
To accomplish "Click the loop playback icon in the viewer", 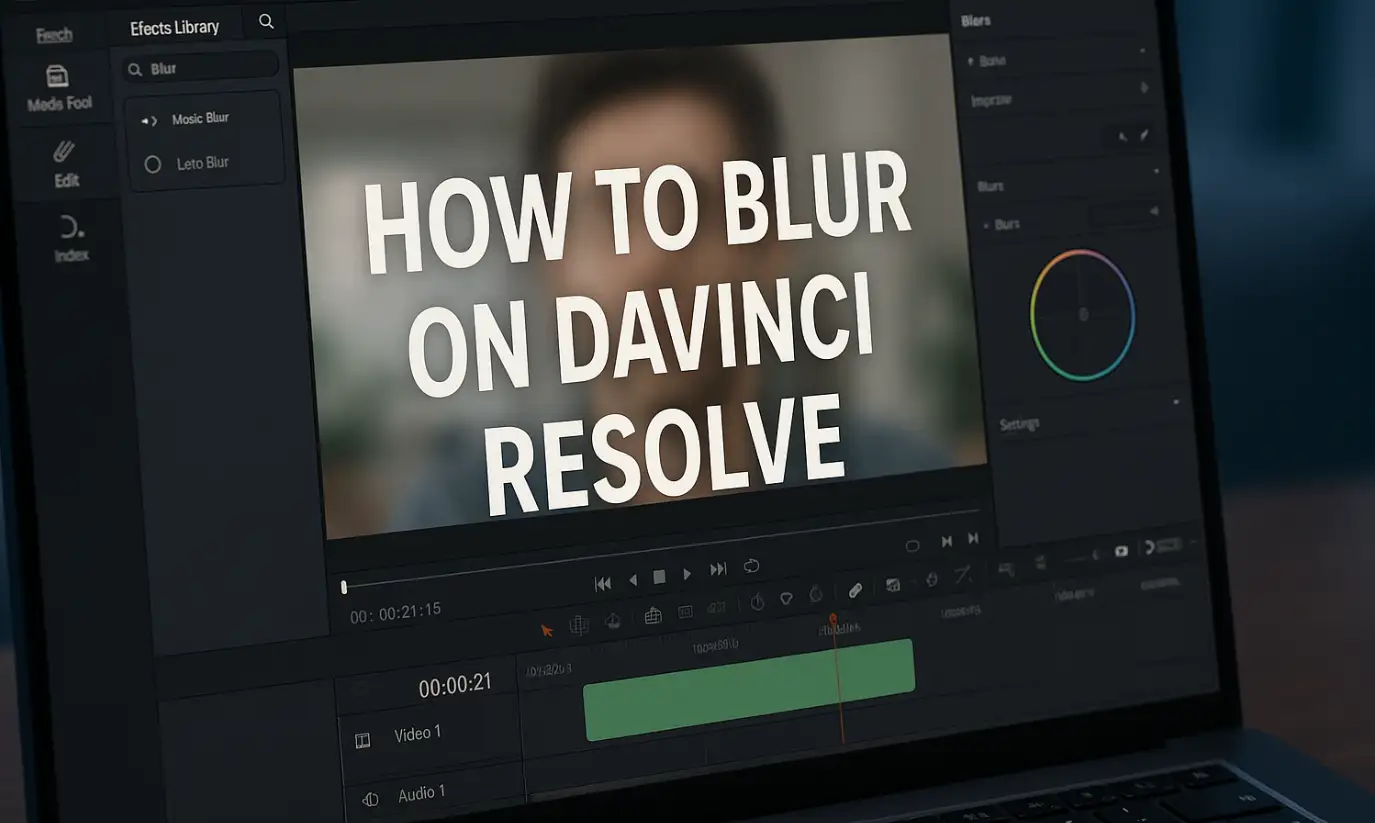I will 751,565.
